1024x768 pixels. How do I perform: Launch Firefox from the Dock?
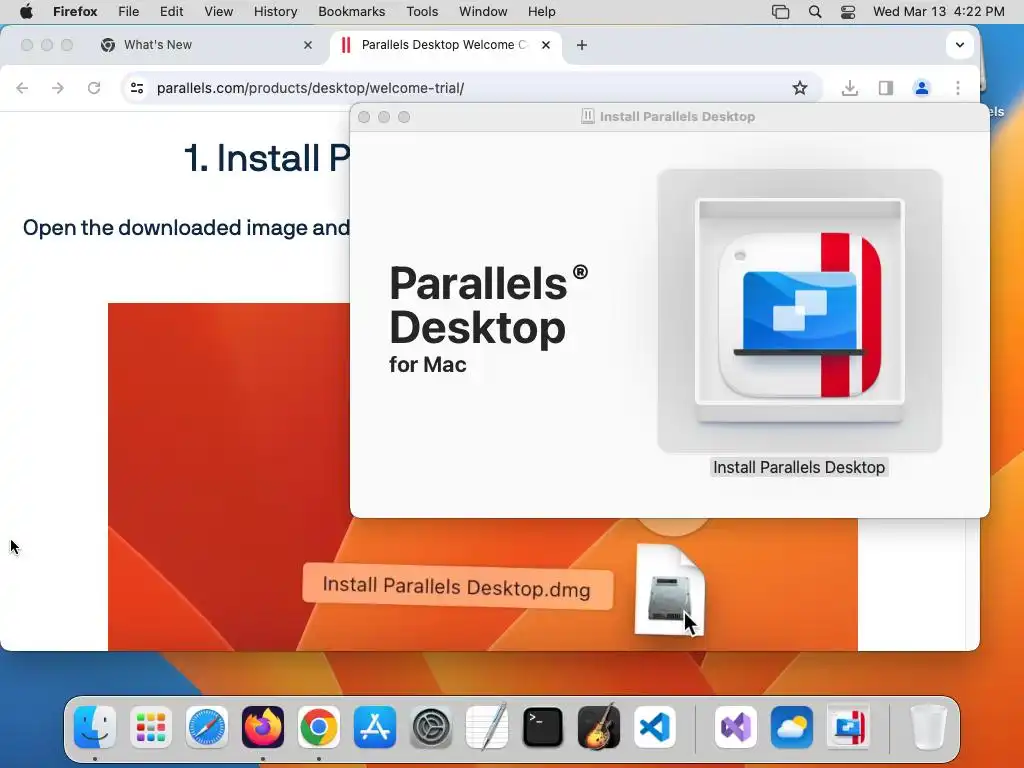263,727
